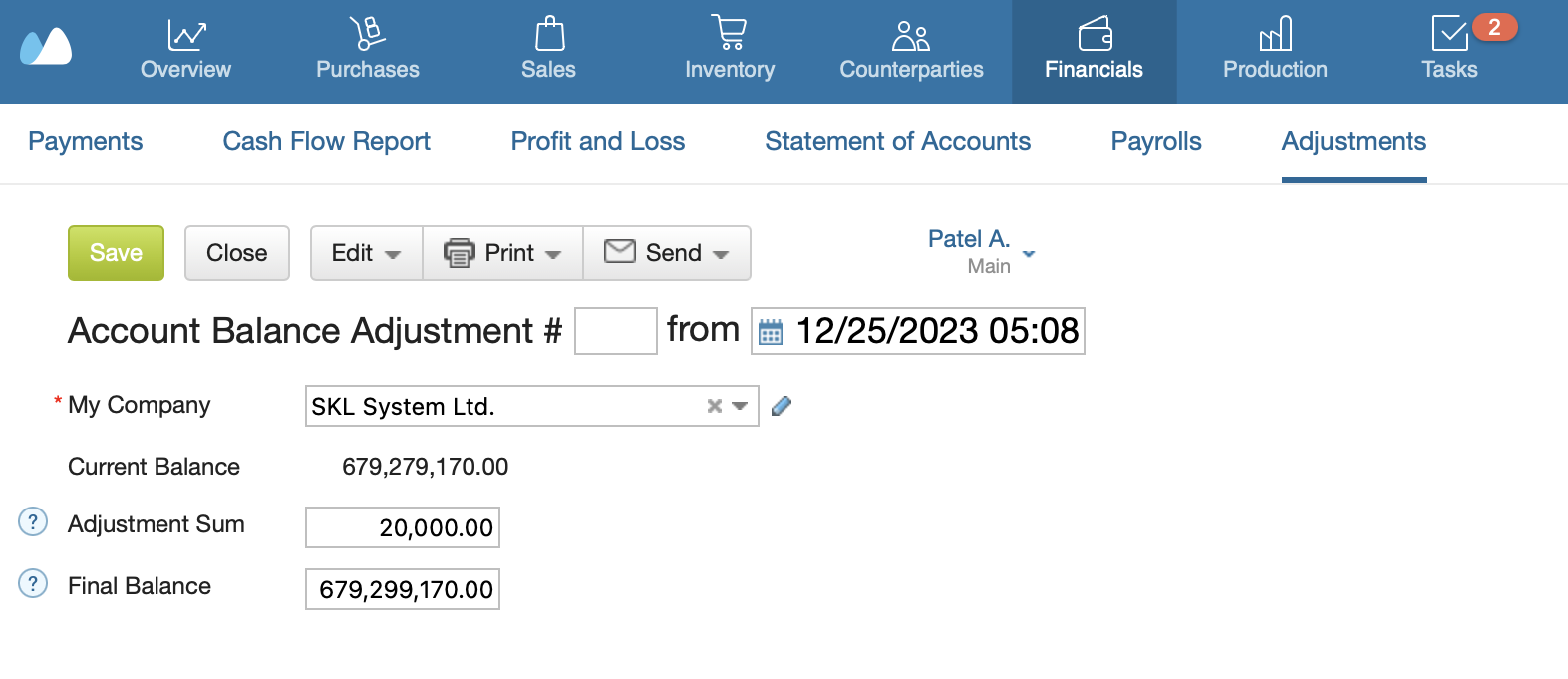Screen dimensions: 1568x679
Task: Save the account balance adjustment
Action: click(x=115, y=253)
